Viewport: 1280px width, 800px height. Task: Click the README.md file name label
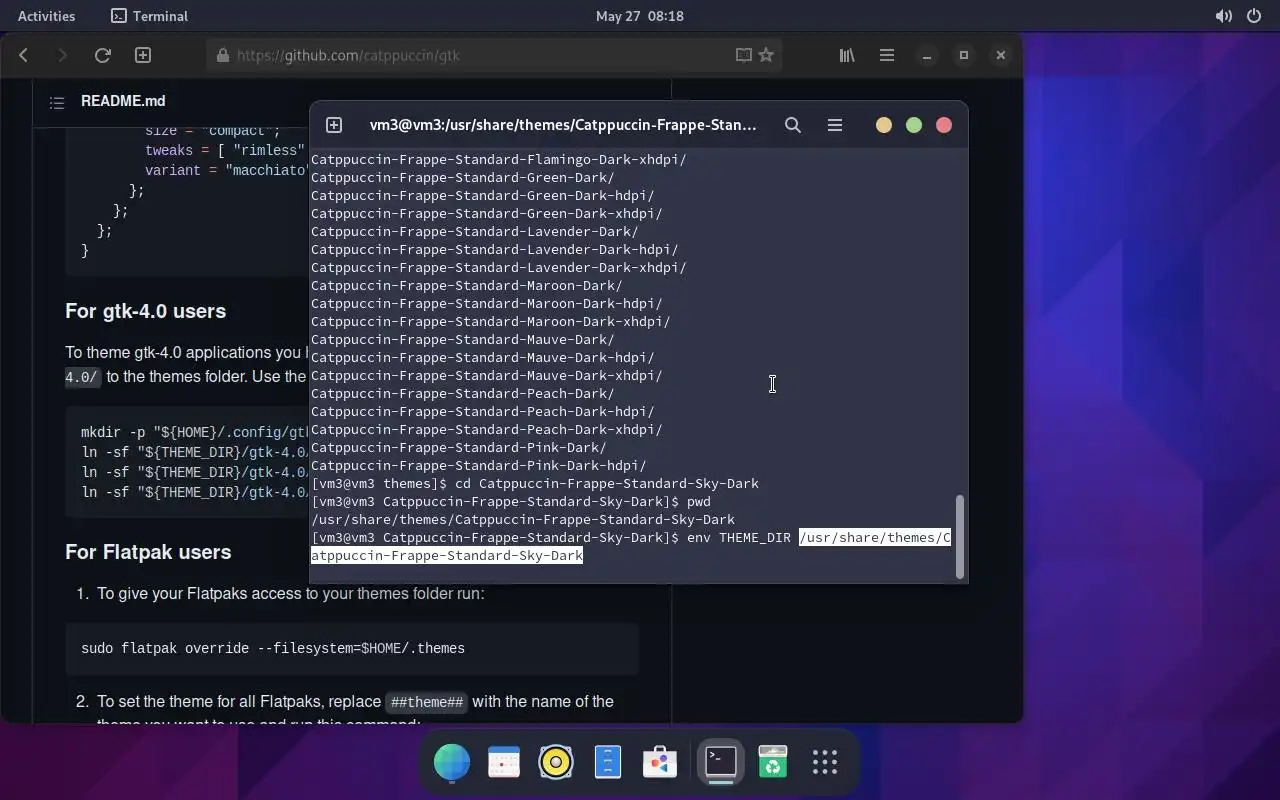(123, 101)
